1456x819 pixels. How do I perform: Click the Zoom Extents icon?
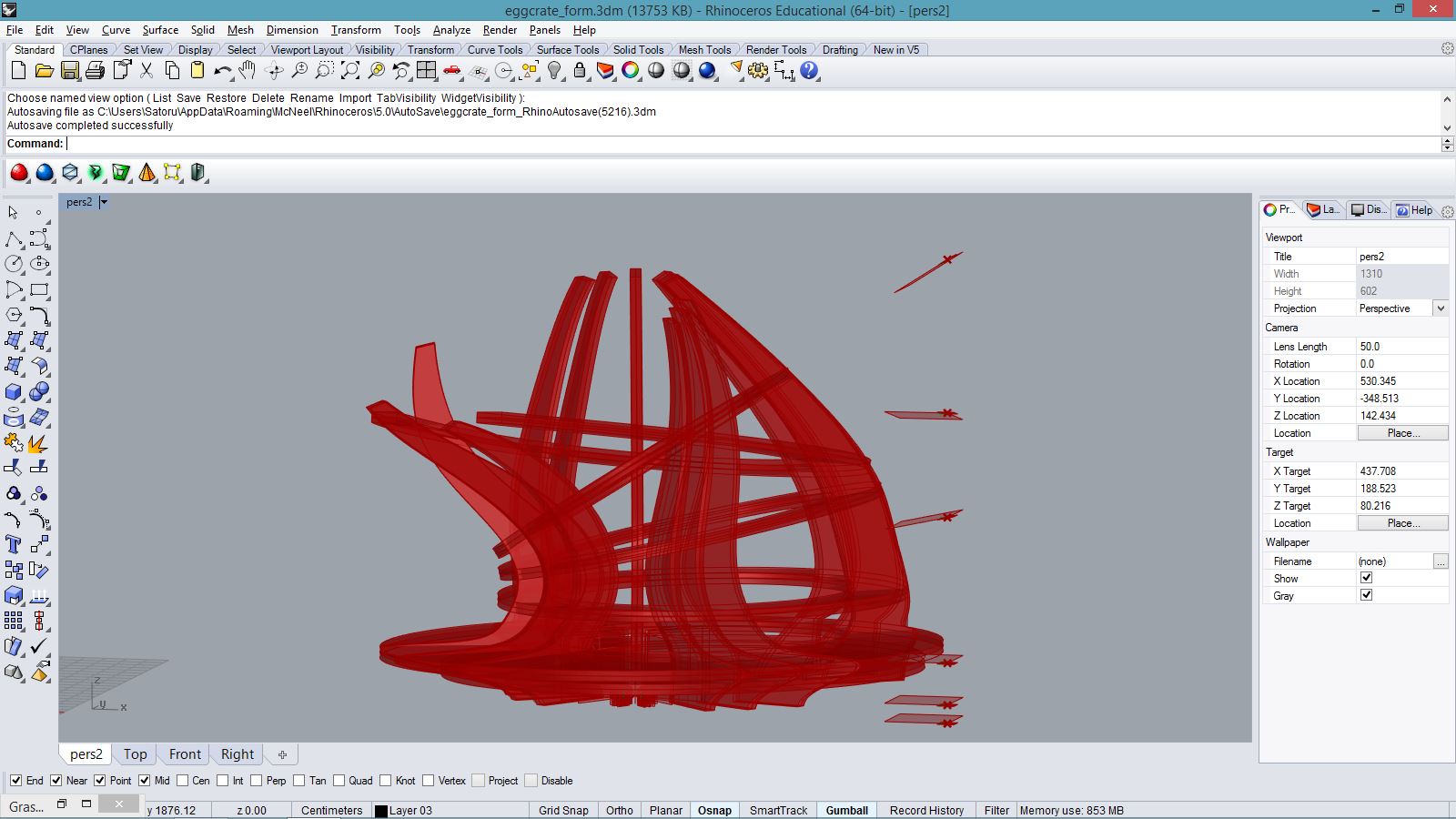coord(349,71)
